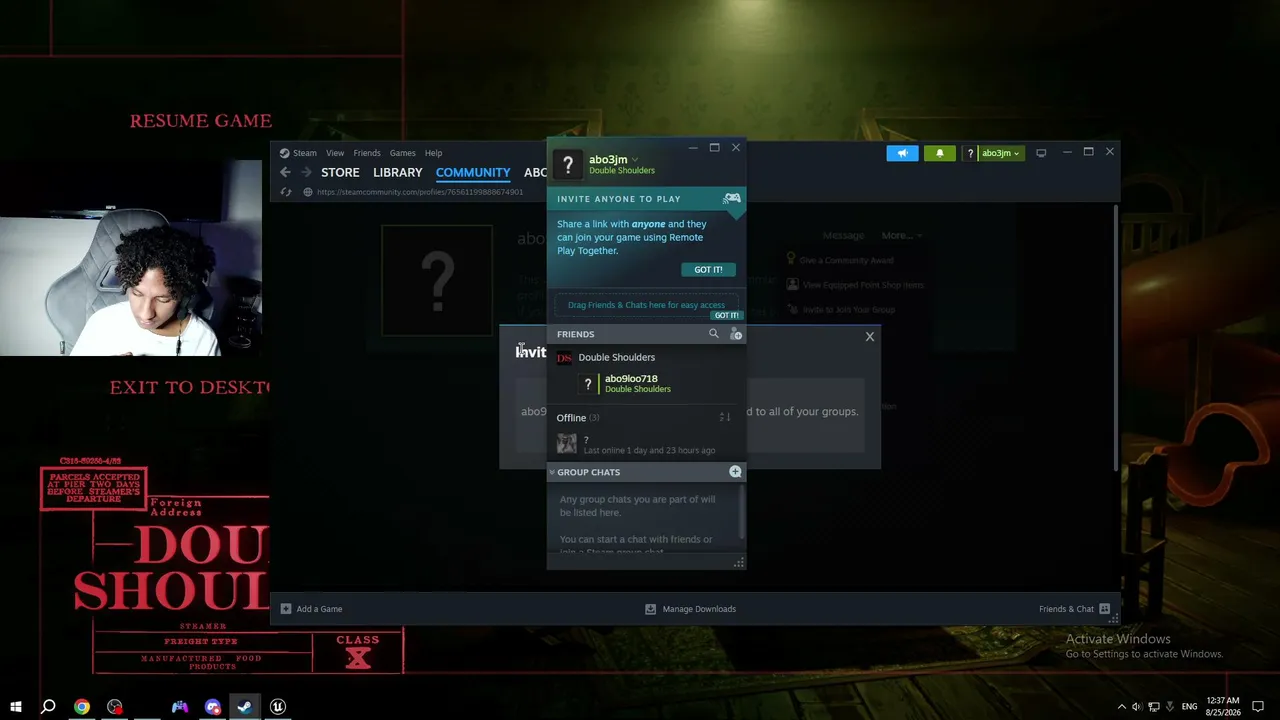Open the View menu
This screenshot has width=1280, height=720.
[335, 153]
